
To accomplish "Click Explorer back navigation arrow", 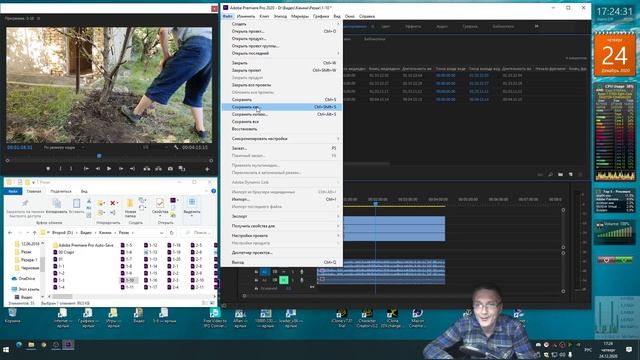I will coord(10,233).
